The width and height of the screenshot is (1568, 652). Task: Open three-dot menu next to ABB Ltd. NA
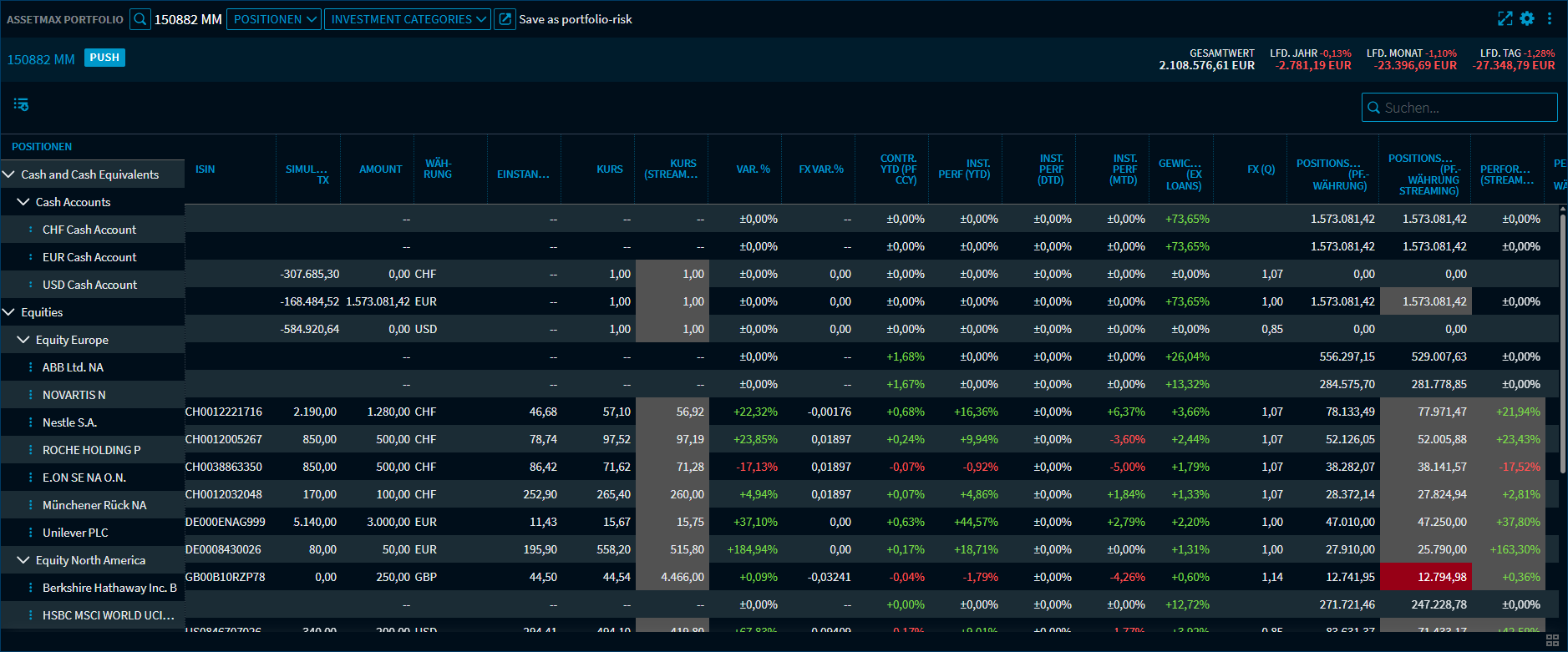[31, 367]
